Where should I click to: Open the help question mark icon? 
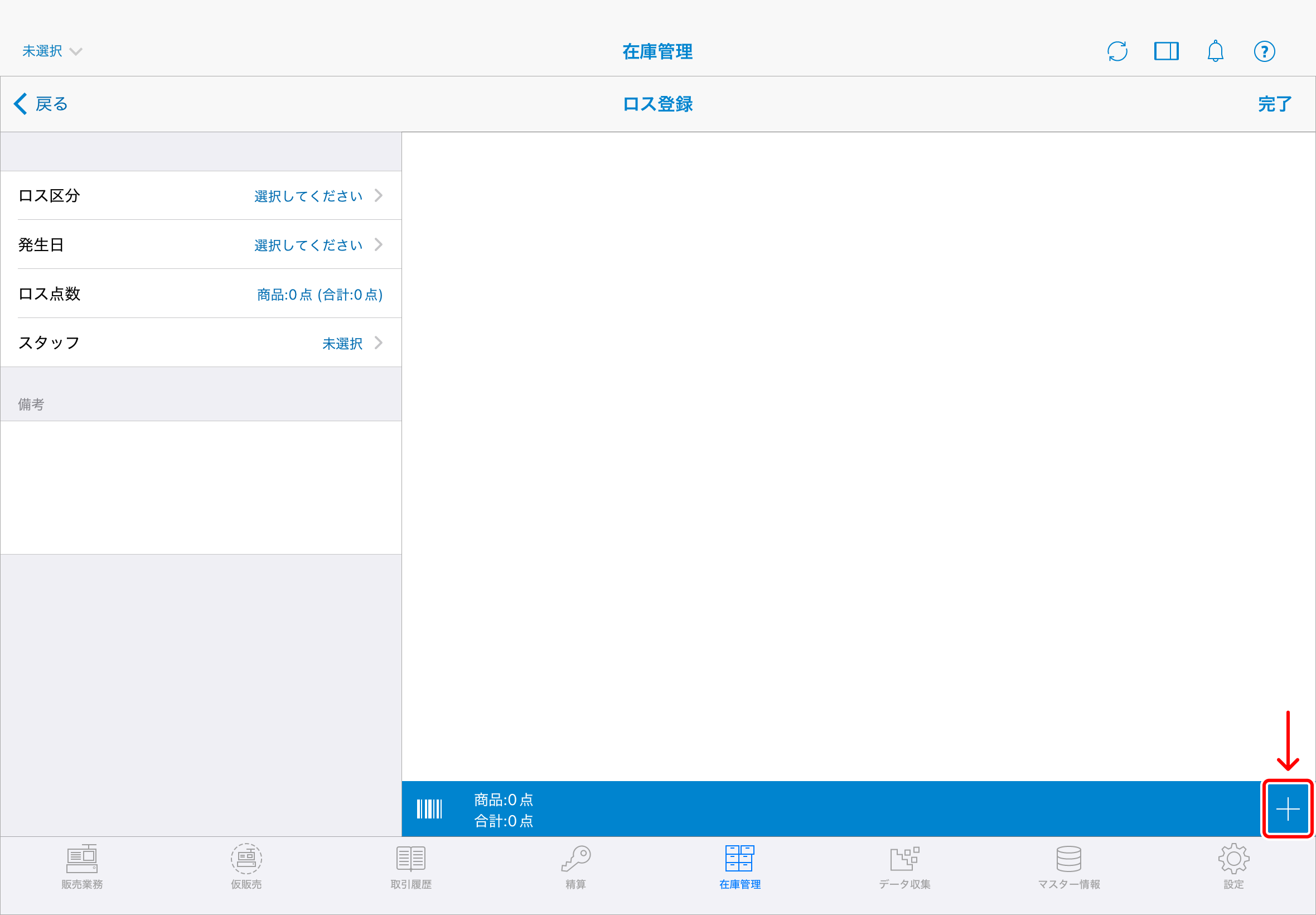[1264, 51]
